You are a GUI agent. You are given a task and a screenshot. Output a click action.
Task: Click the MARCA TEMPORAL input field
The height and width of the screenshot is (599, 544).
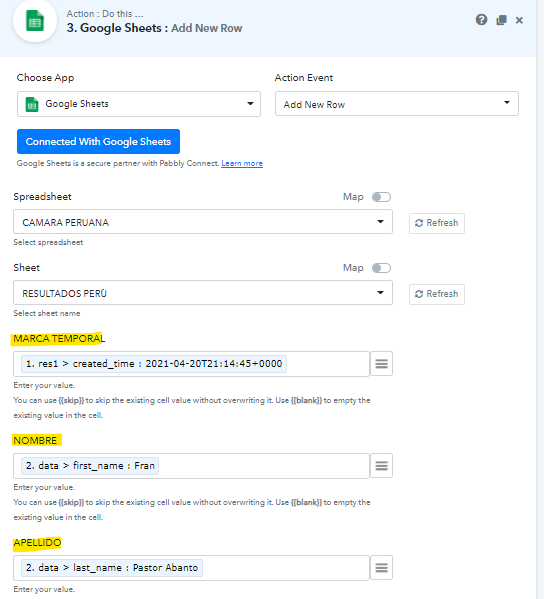pyautogui.click(x=191, y=364)
